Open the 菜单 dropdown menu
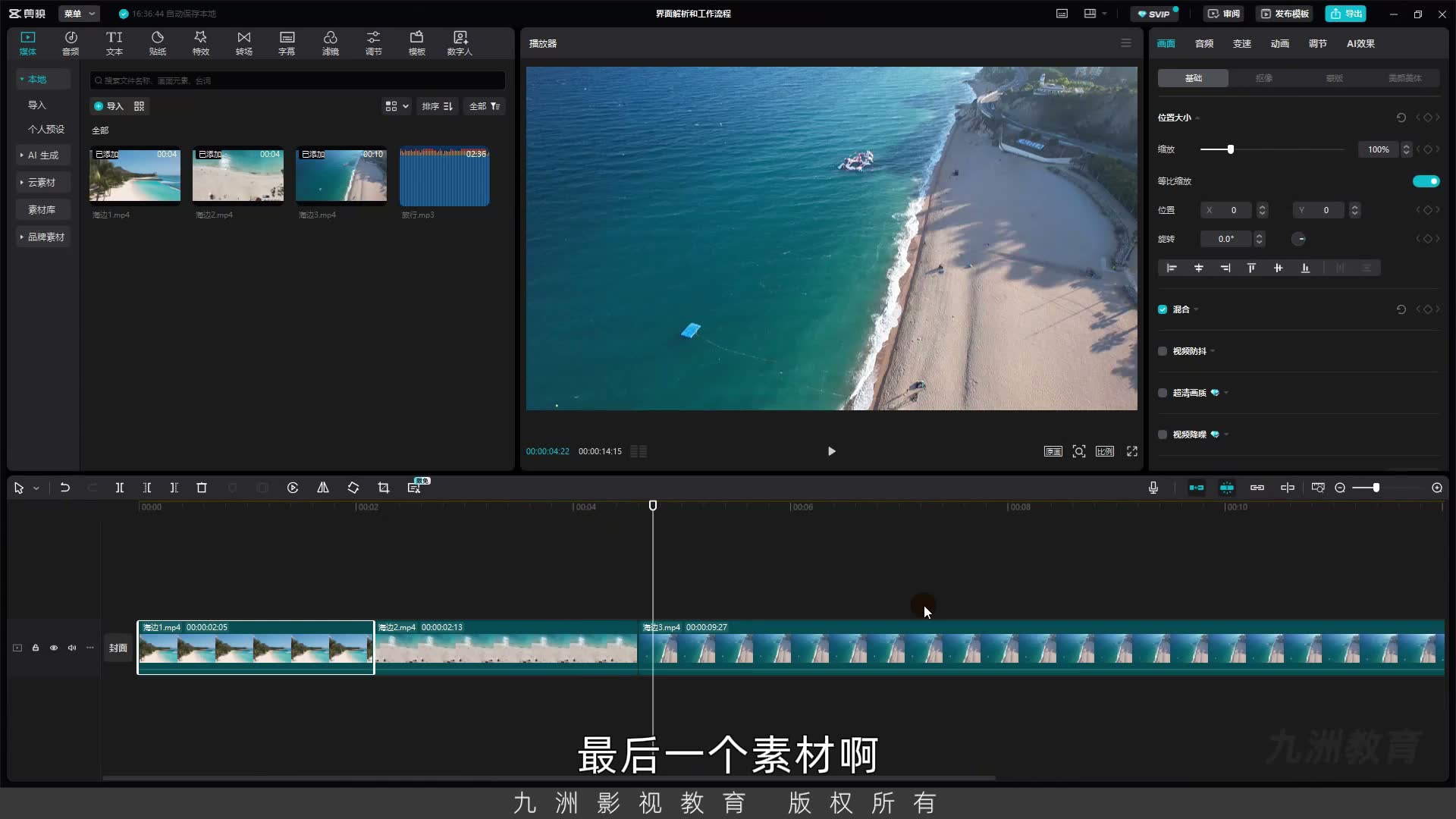This screenshot has height=819, width=1456. pos(79,14)
